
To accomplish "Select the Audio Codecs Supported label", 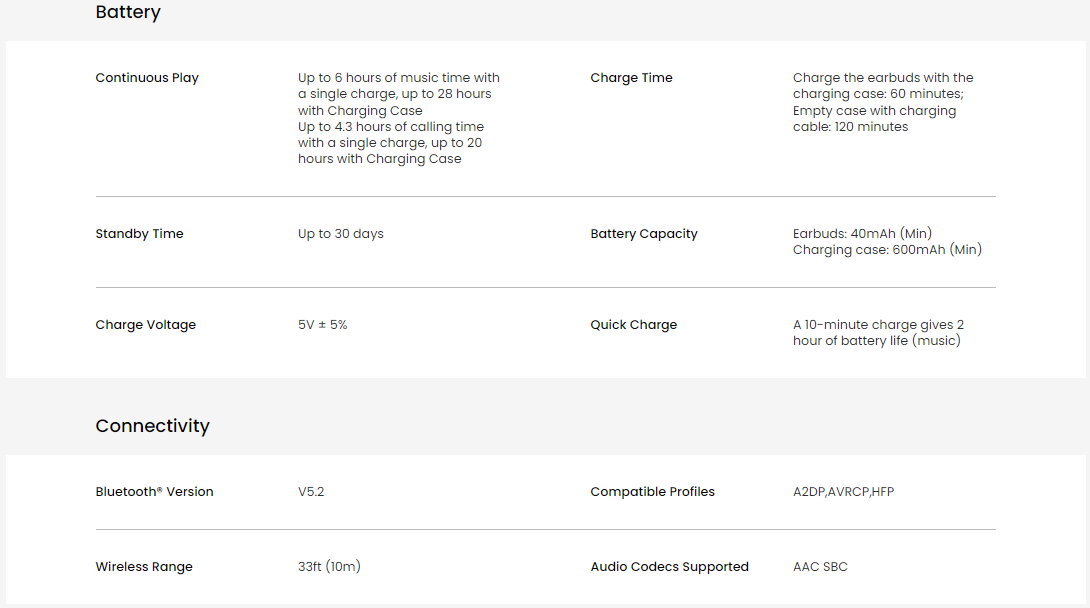I will 669,567.
